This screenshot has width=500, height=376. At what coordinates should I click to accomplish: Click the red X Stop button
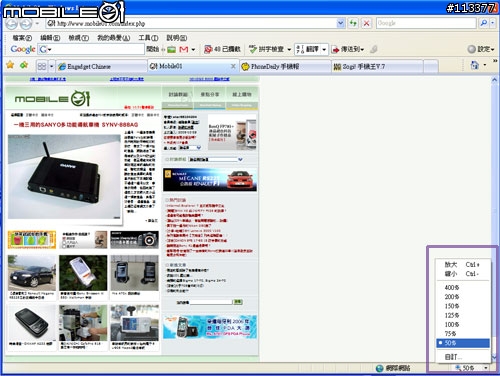tap(366, 23)
